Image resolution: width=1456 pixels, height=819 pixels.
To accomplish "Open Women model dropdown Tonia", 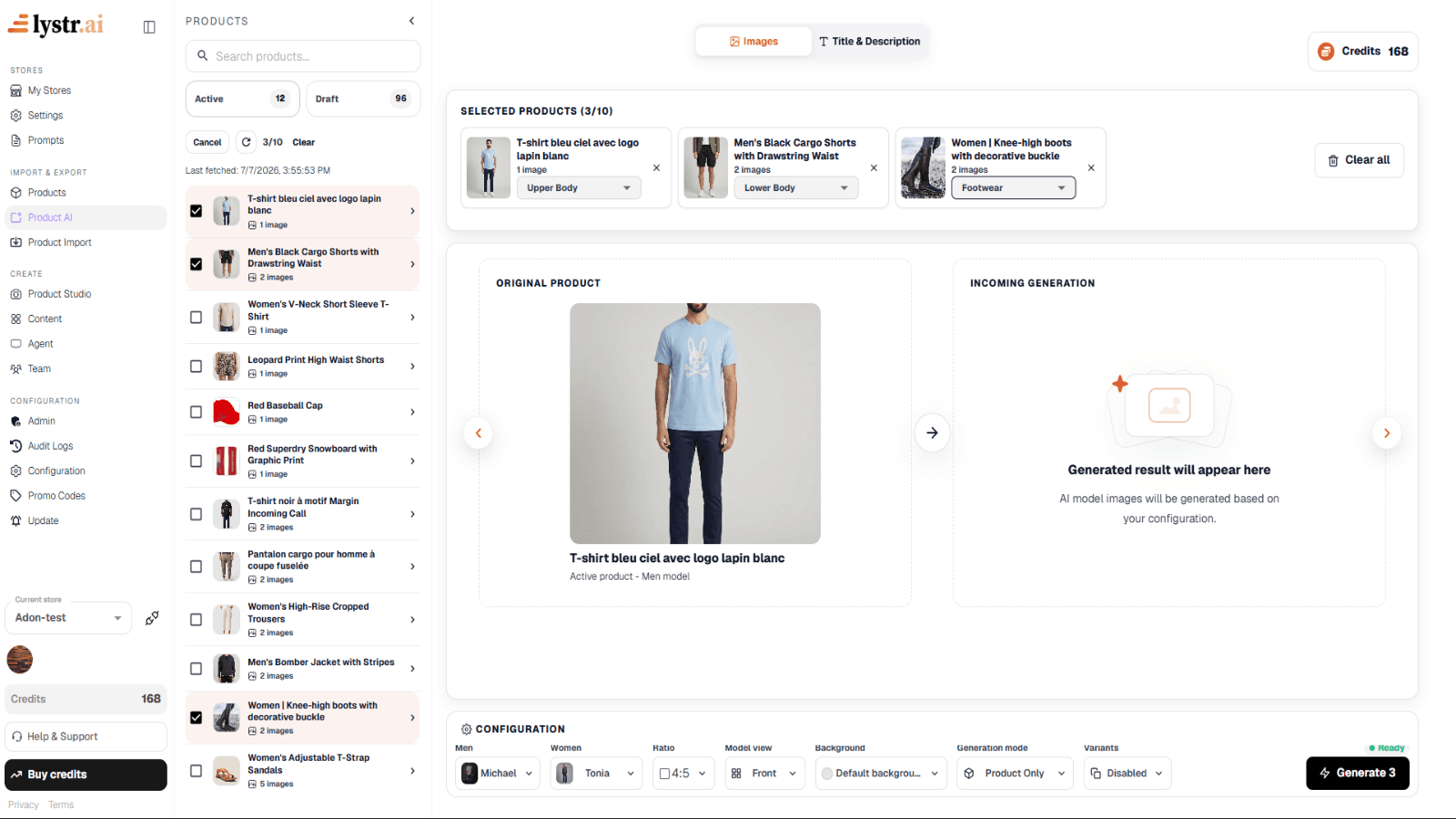I will (596, 773).
